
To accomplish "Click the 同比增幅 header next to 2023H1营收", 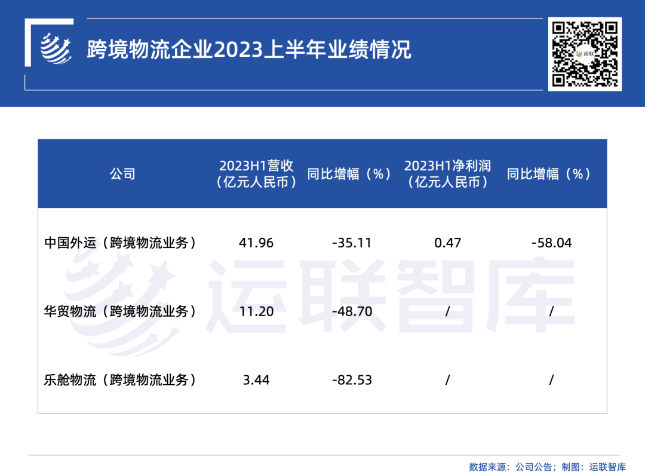I will coord(349,174).
